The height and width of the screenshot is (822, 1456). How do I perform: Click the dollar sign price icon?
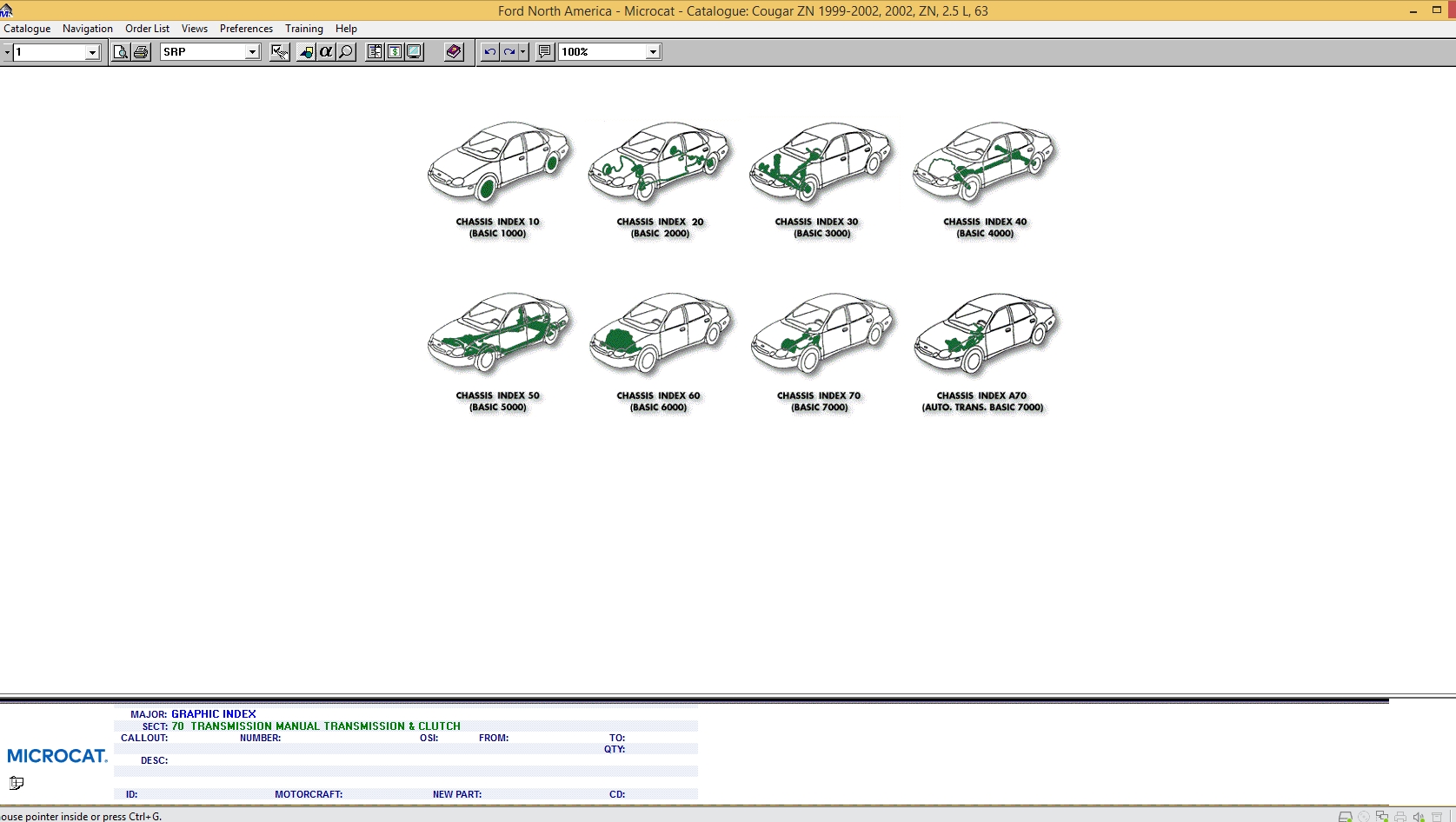(x=395, y=52)
